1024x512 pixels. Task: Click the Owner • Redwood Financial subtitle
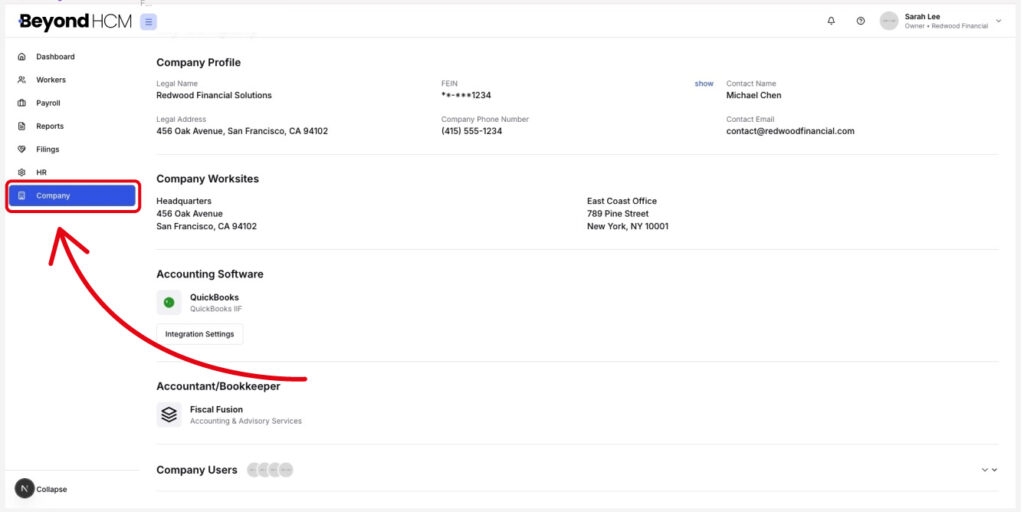(x=946, y=26)
